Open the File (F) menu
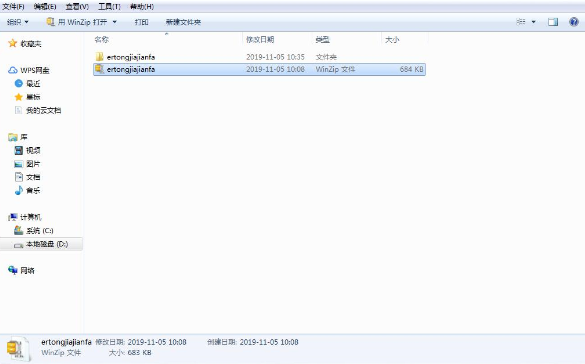This screenshot has width=585, height=364. tap(13, 7)
